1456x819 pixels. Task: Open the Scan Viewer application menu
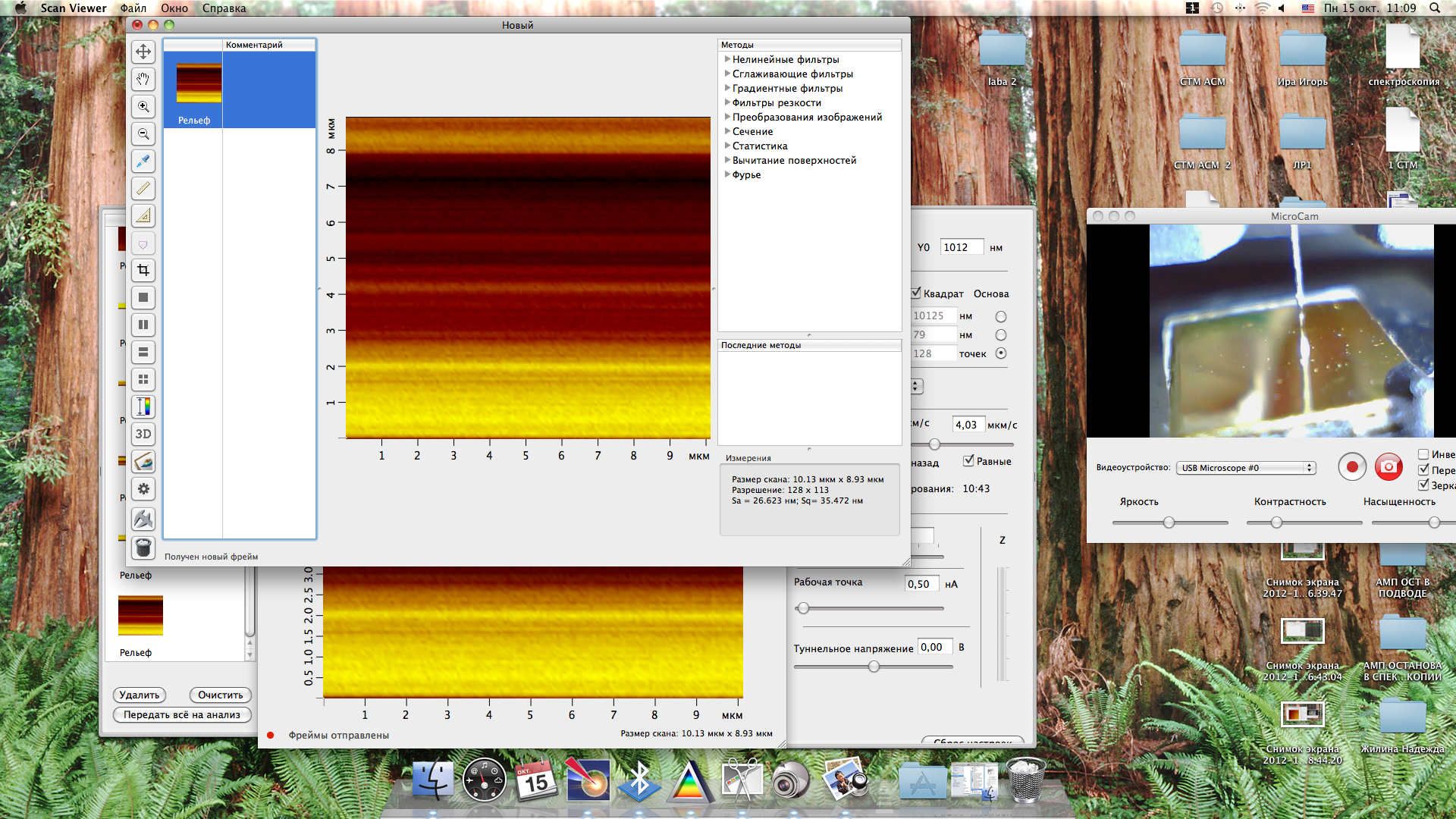(74, 8)
